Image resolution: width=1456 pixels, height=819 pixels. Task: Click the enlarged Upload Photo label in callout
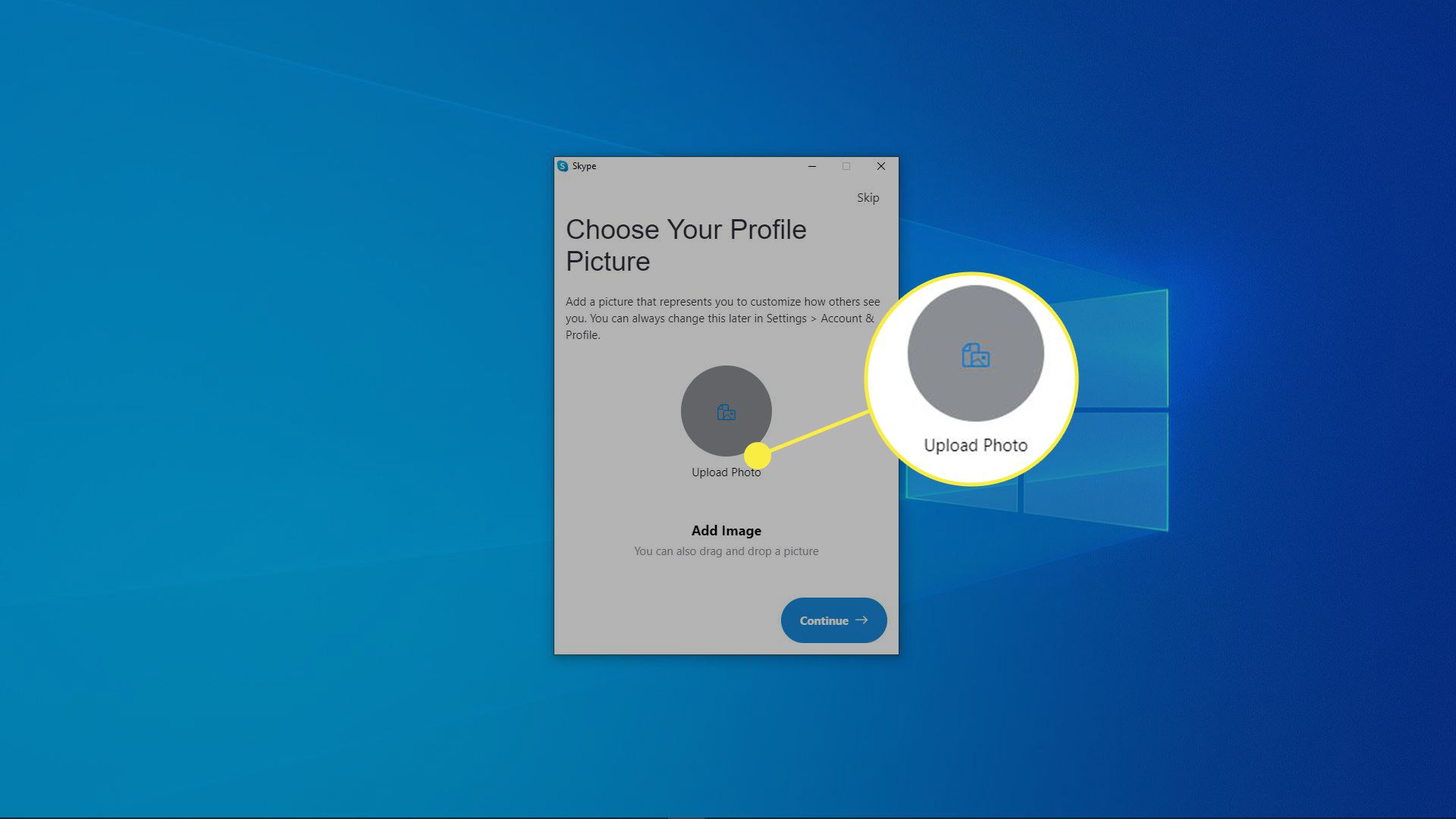coord(975,445)
